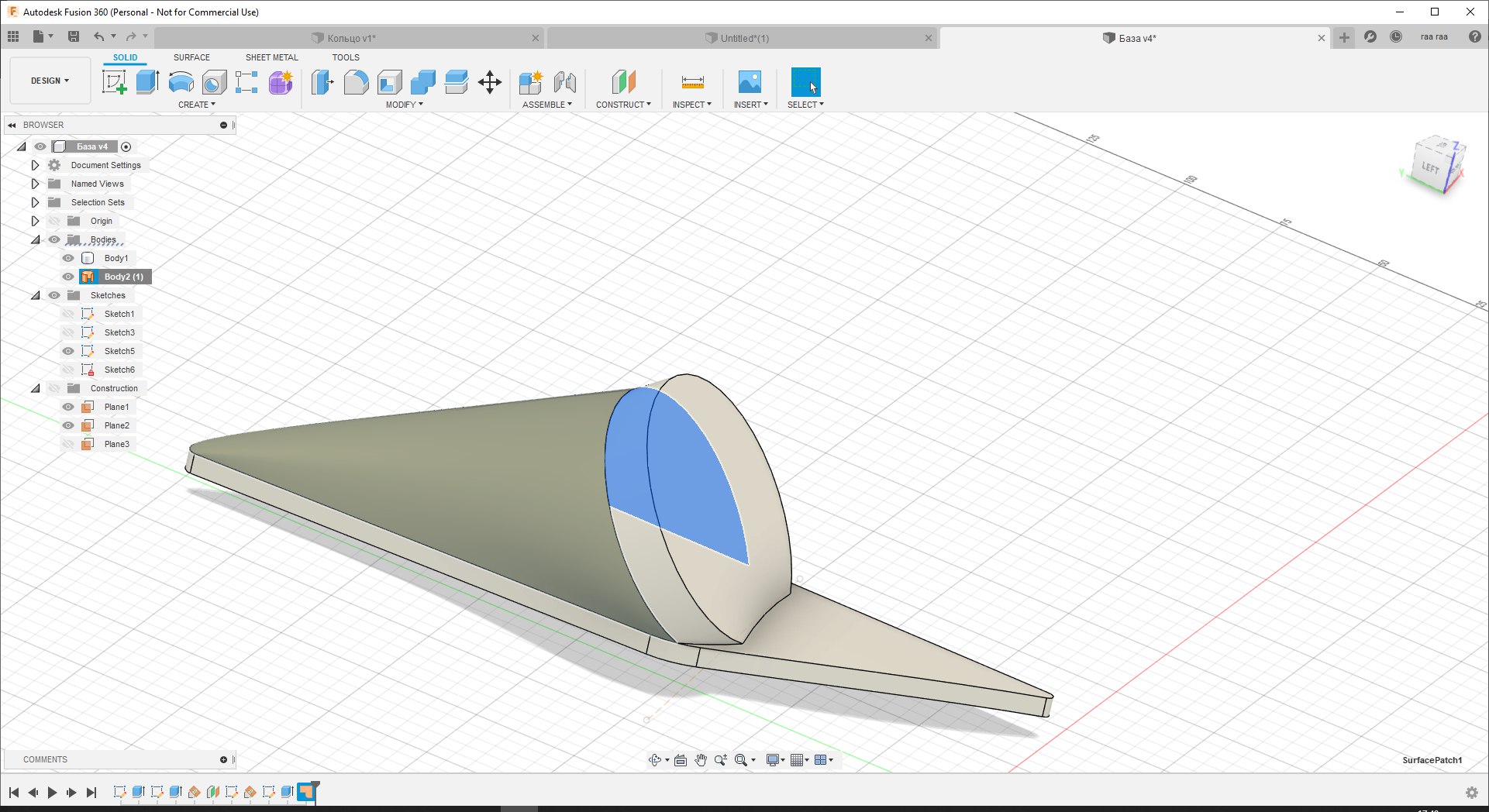Click the Insert image icon

[x=750, y=82]
